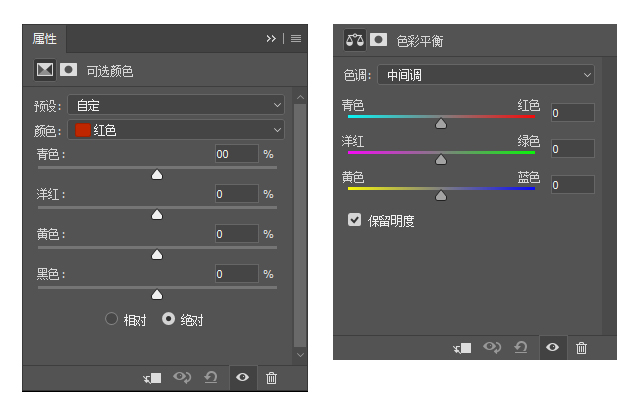
Task: Delete the Color Balance adjustment with the trash icon
Action: click(581, 348)
